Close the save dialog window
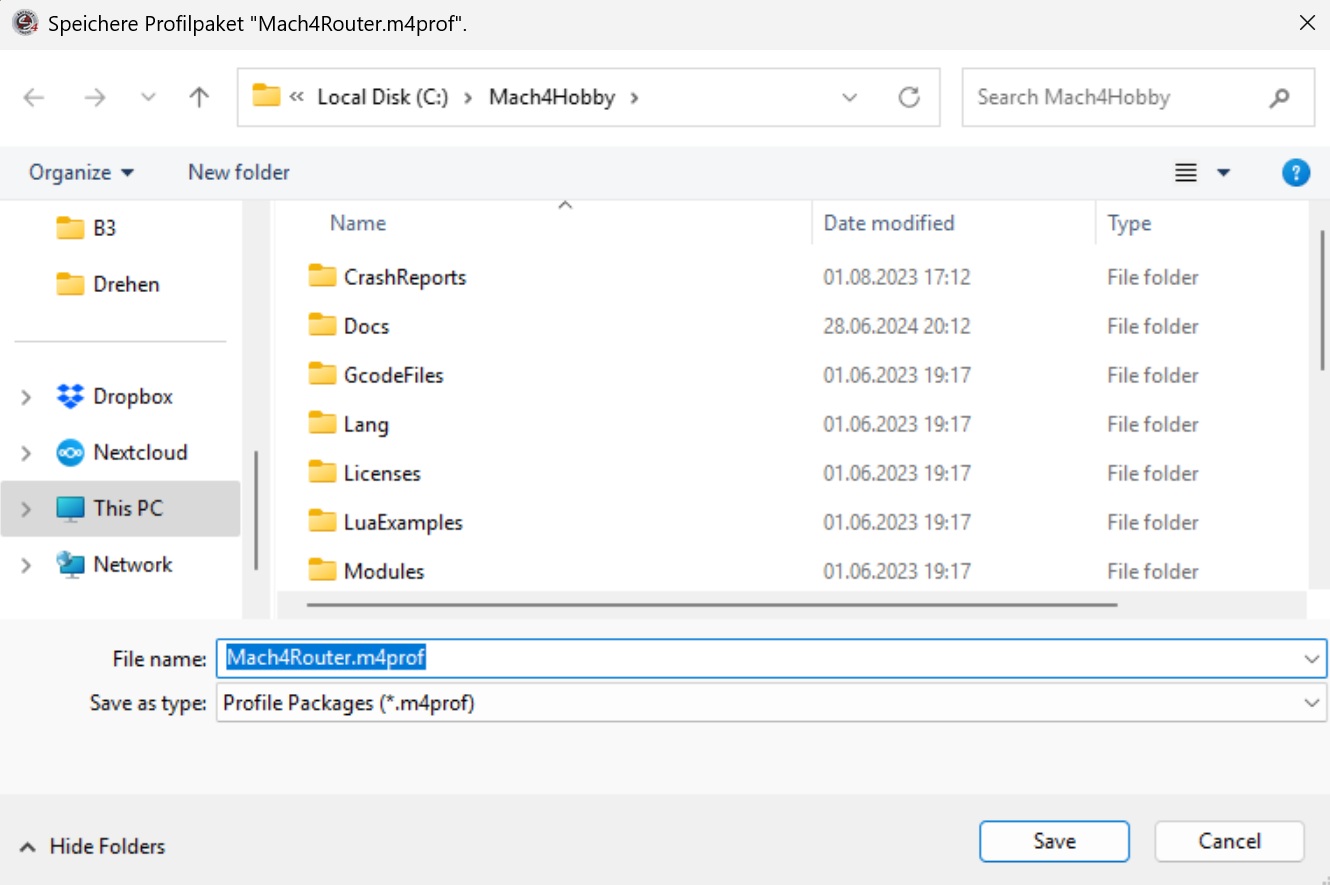The image size is (1330, 885). tap(1306, 22)
